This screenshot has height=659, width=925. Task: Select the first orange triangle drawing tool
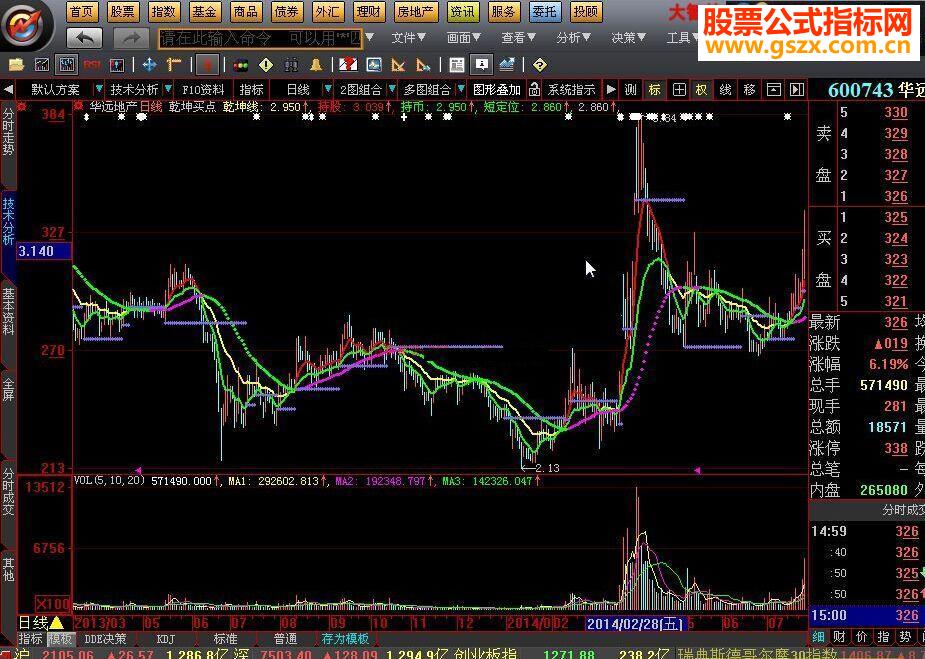(x=399, y=64)
